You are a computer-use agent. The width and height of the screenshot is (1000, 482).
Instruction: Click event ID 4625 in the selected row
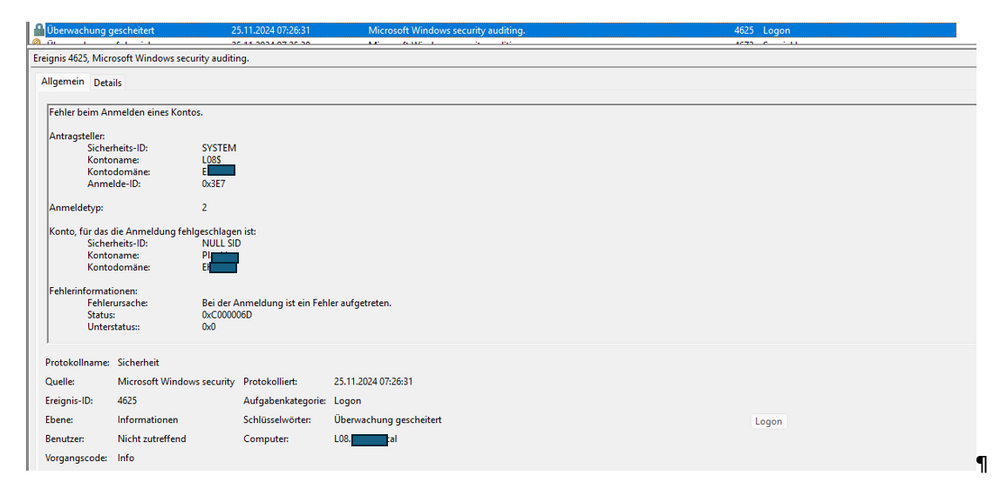point(744,31)
